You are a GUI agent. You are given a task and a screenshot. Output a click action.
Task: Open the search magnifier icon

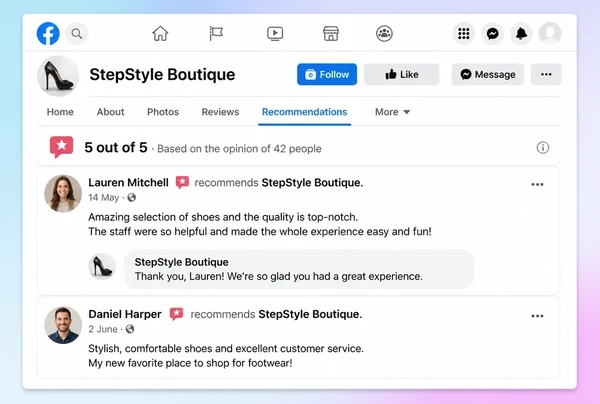click(77, 34)
